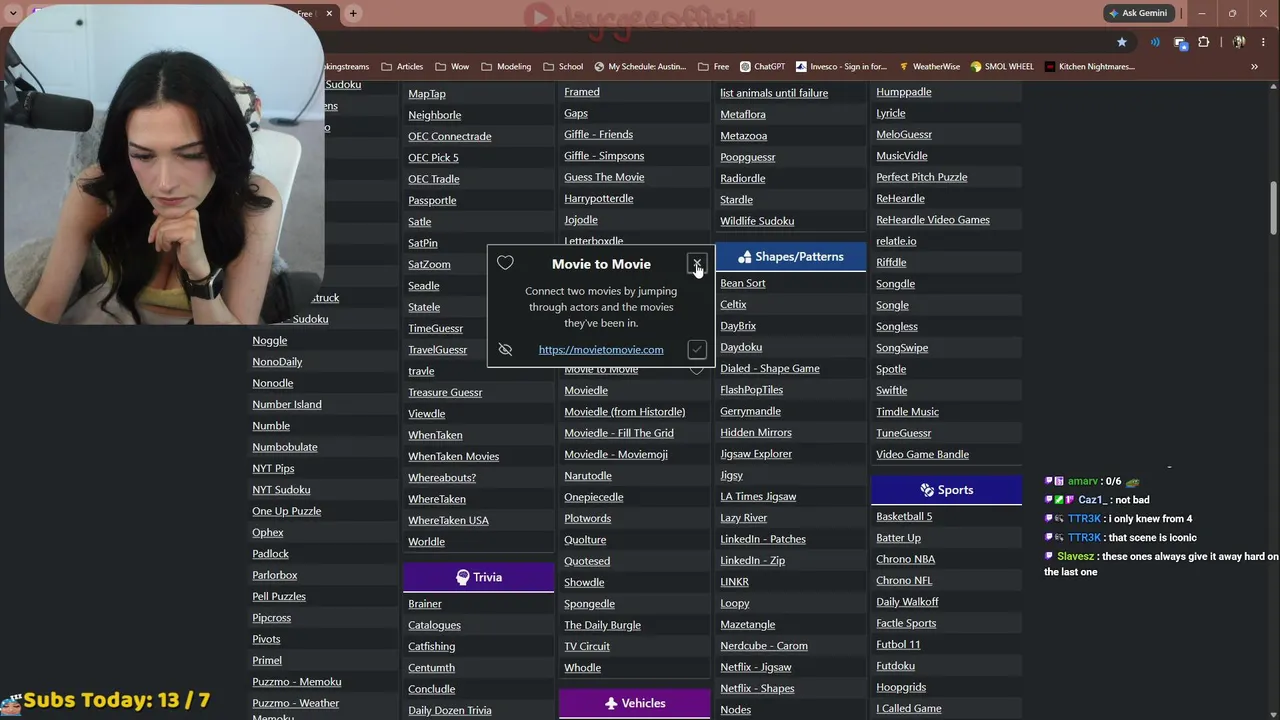Click the page vertical scrollbar
Image resolution: width=1280 pixels, height=720 pixels.
(x=1273, y=208)
